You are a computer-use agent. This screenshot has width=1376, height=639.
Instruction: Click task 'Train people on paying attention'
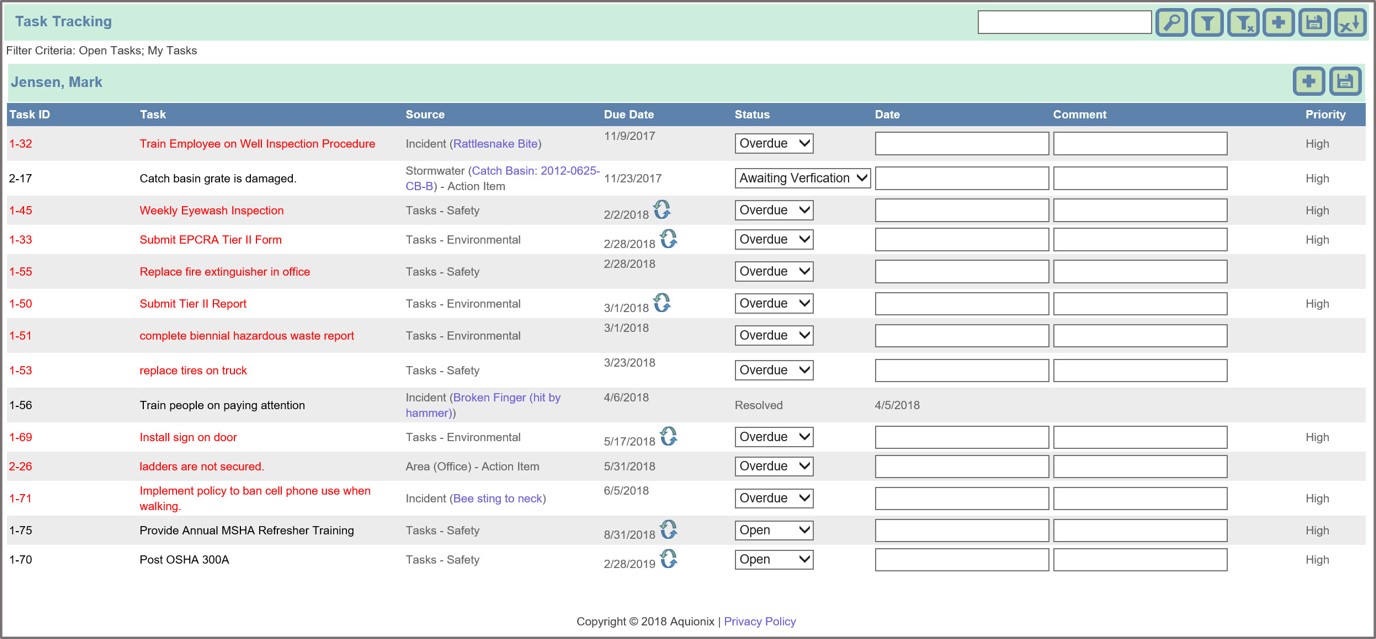tap(222, 406)
